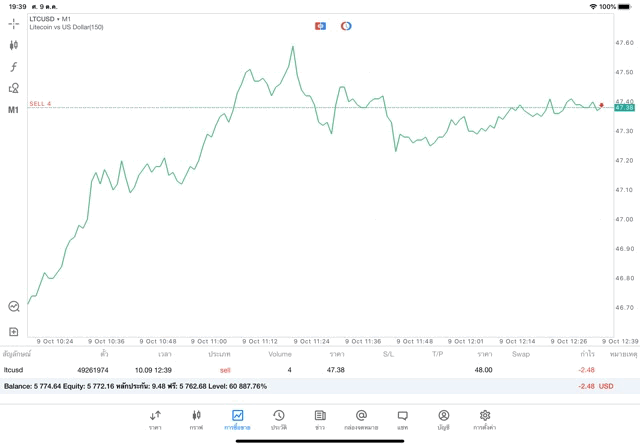
Task: Tap Litecoin vs US Dollar description
Action: tap(66, 27)
